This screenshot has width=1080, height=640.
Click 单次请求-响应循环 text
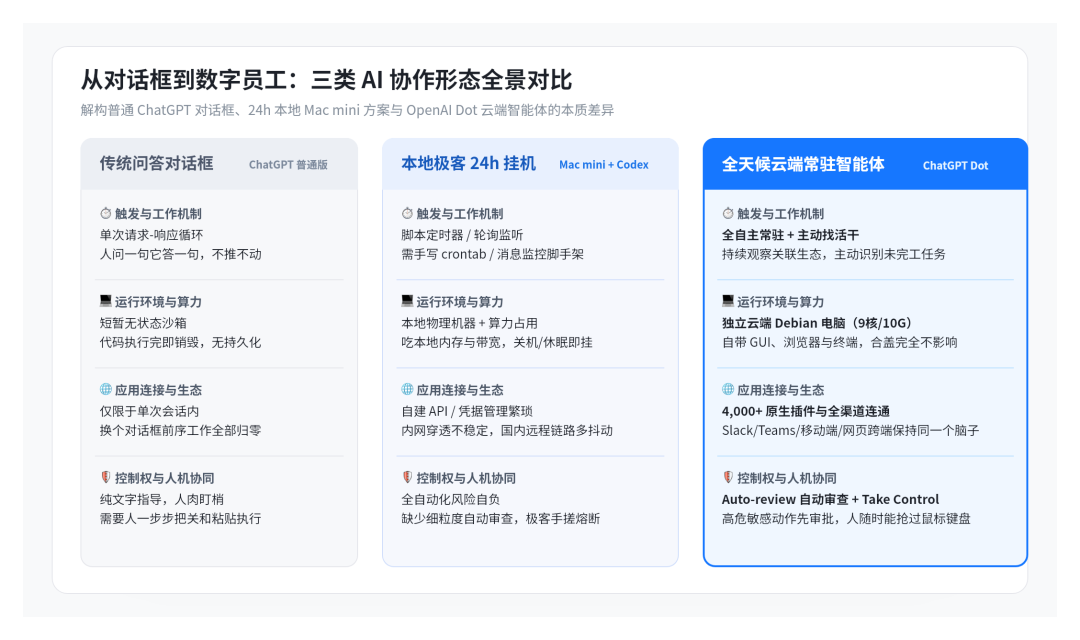click(152, 235)
